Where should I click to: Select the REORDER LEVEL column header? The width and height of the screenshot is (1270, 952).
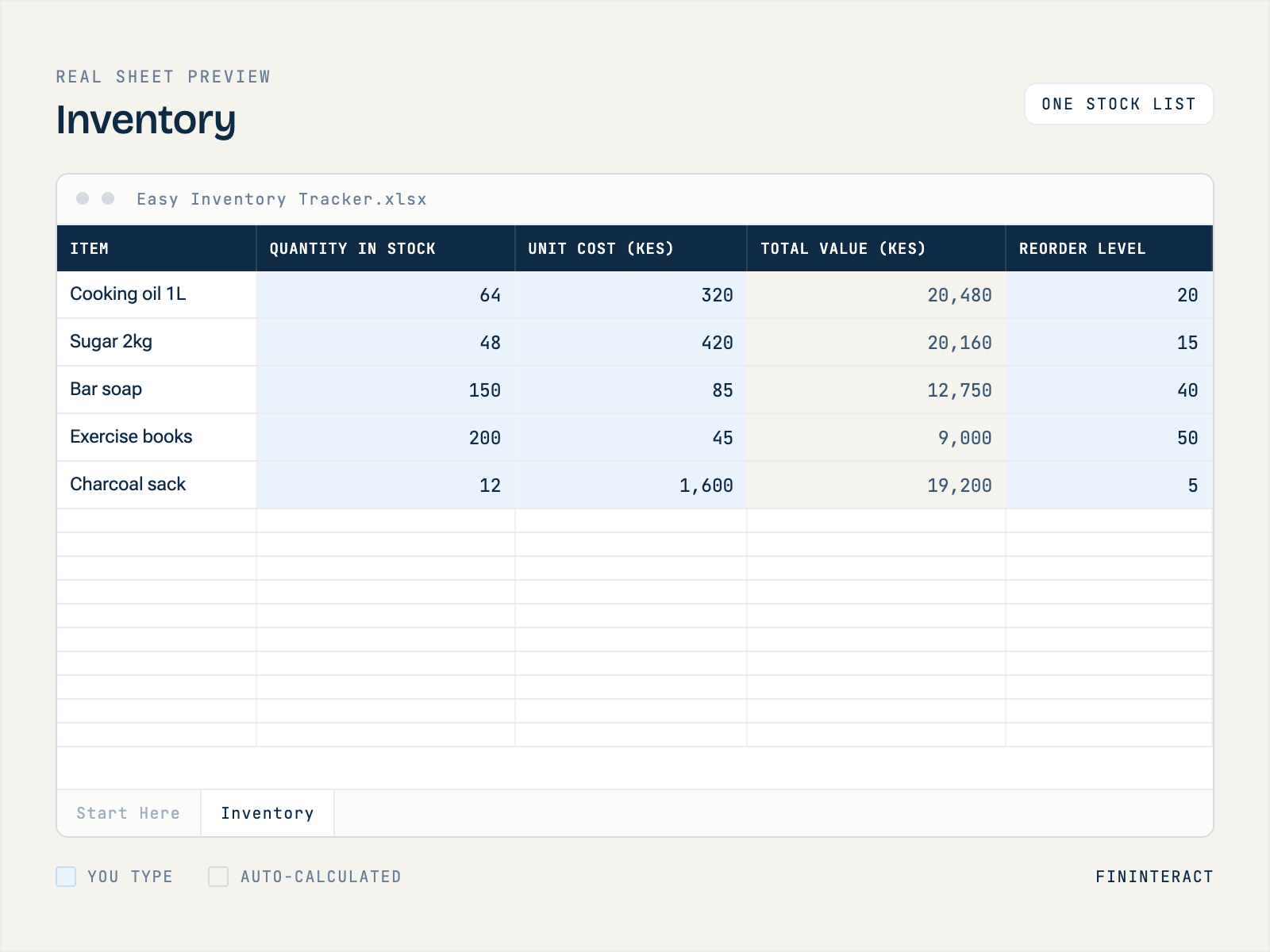coord(1109,248)
